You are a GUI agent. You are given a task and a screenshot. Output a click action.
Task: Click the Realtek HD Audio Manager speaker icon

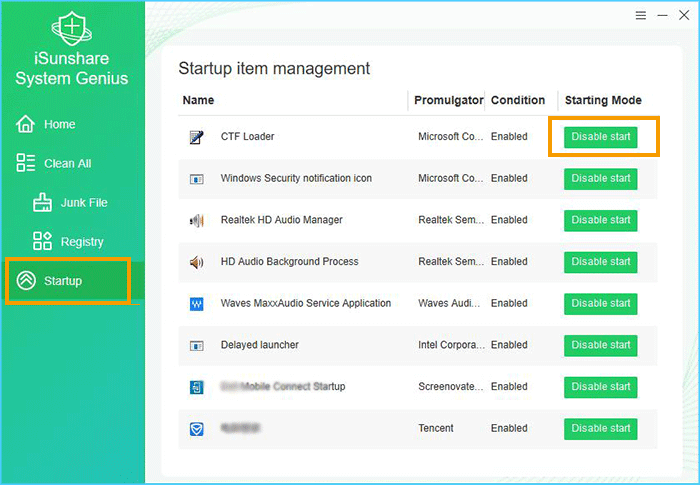196,220
